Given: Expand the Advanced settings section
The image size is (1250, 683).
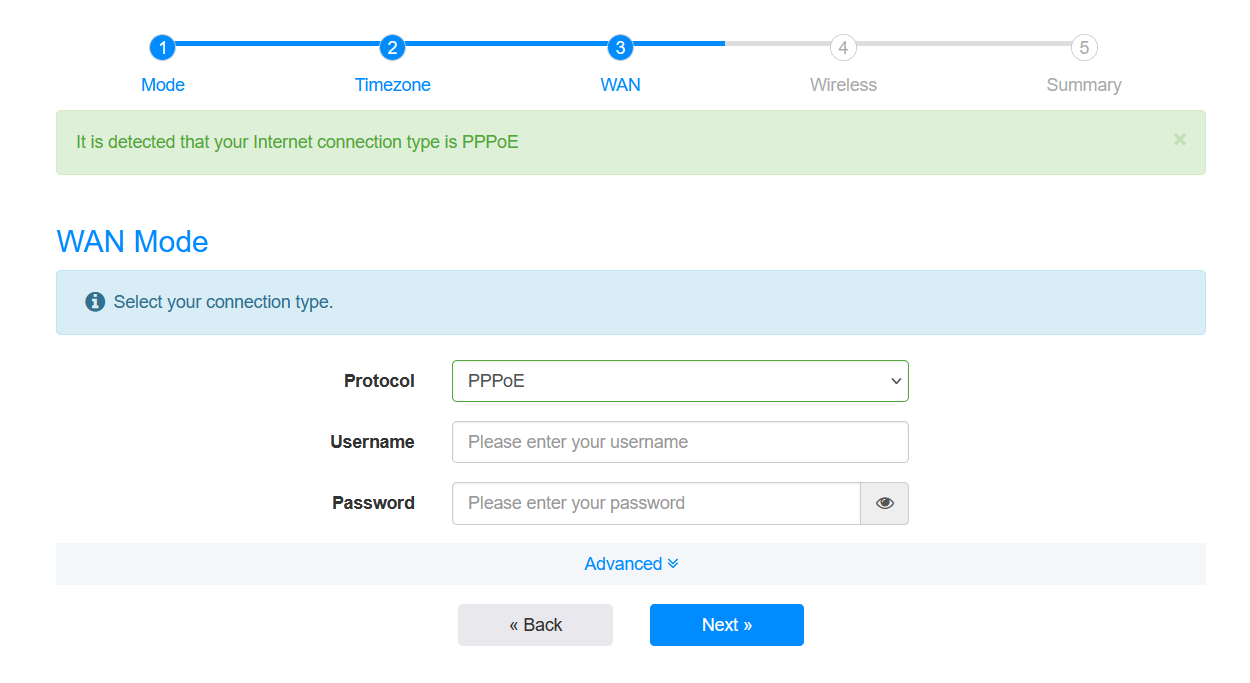Looking at the screenshot, I should [x=631, y=564].
